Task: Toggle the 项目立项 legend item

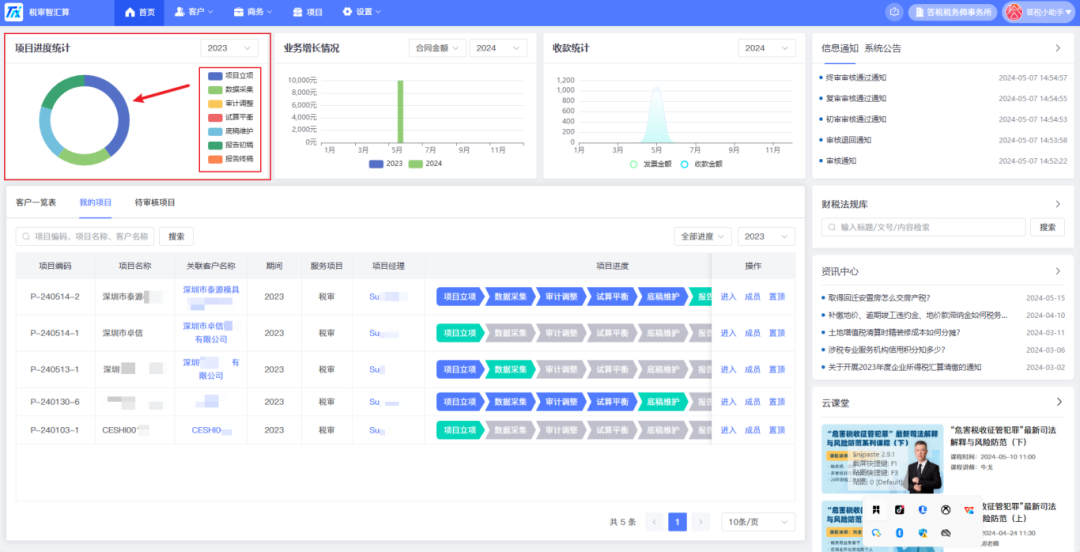Action: [x=231, y=76]
